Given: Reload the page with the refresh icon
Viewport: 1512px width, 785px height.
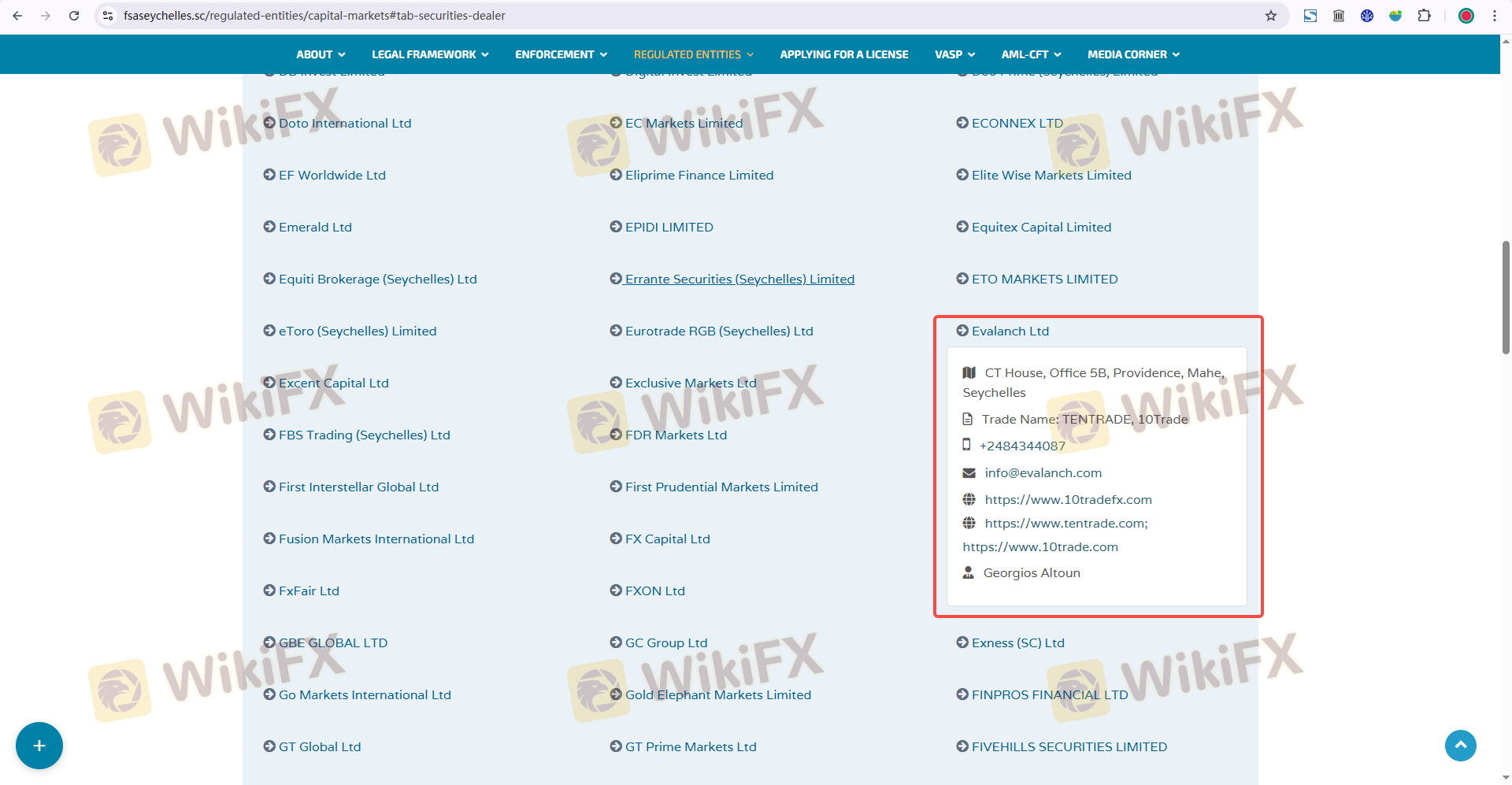Looking at the screenshot, I should click(74, 16).
